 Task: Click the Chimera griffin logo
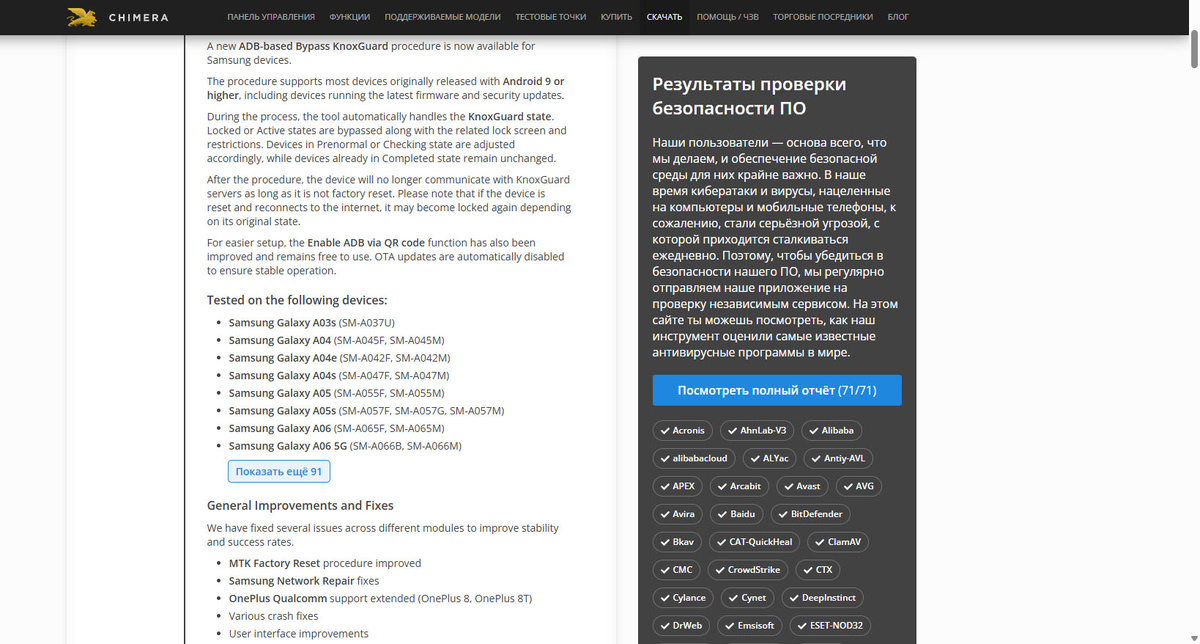click(x=81, y=17)
